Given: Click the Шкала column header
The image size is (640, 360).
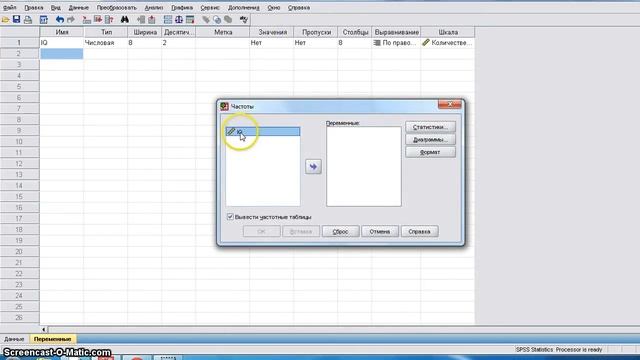Looking at the screenshot, I should (448, 32).
